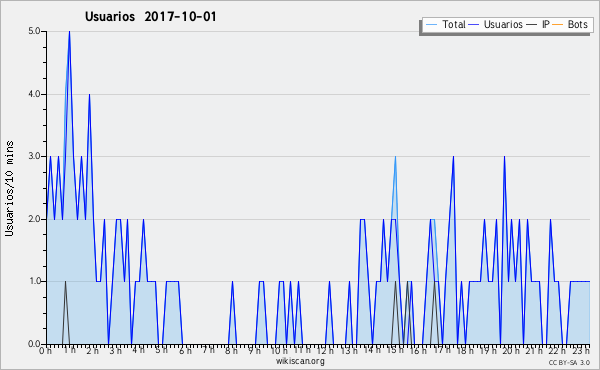Viewport: 600px width, 370px height.
Task: Click the '9 h' x-axis label
Action: 254,350
